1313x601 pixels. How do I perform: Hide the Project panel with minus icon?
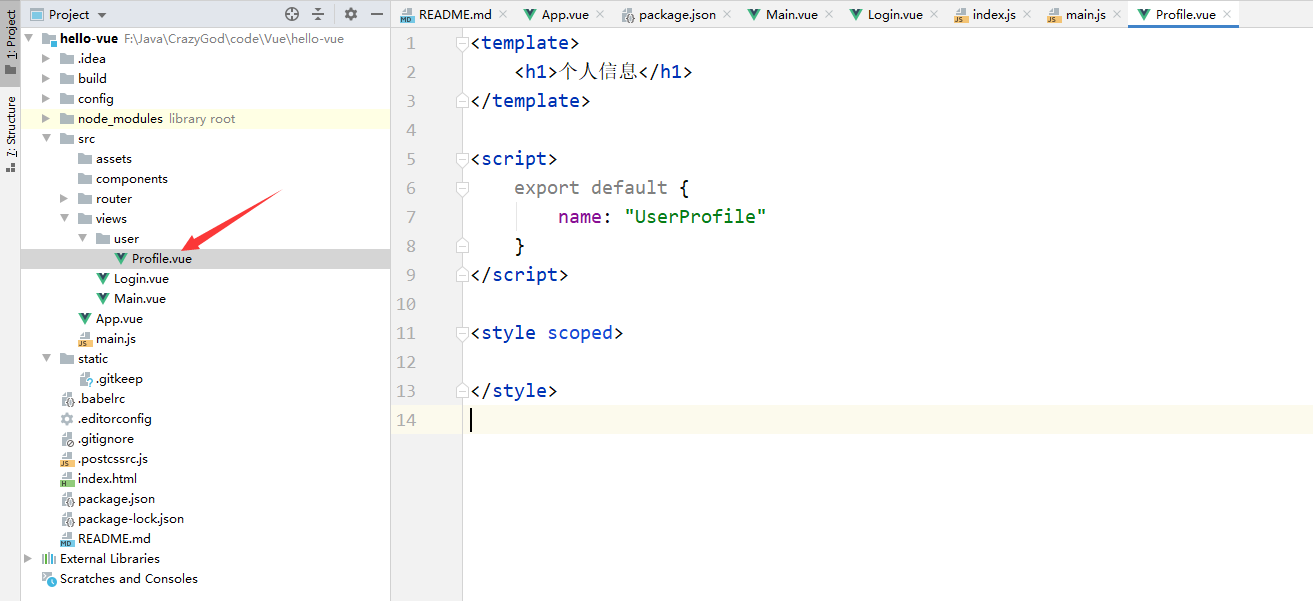(x=377, y=14)
